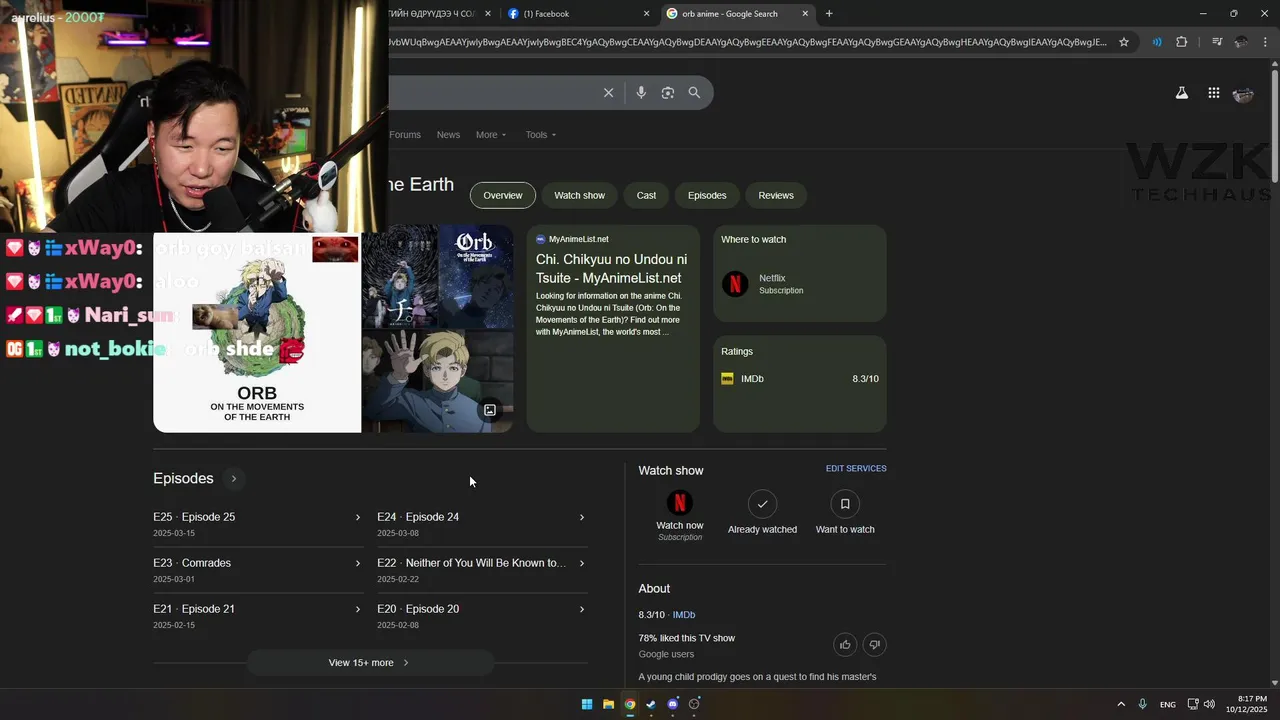Image resolution: width=1280 pixels, height=720 pixels.
Task: Click the Netflix logo under Where to watch
Action: (735, 284)
